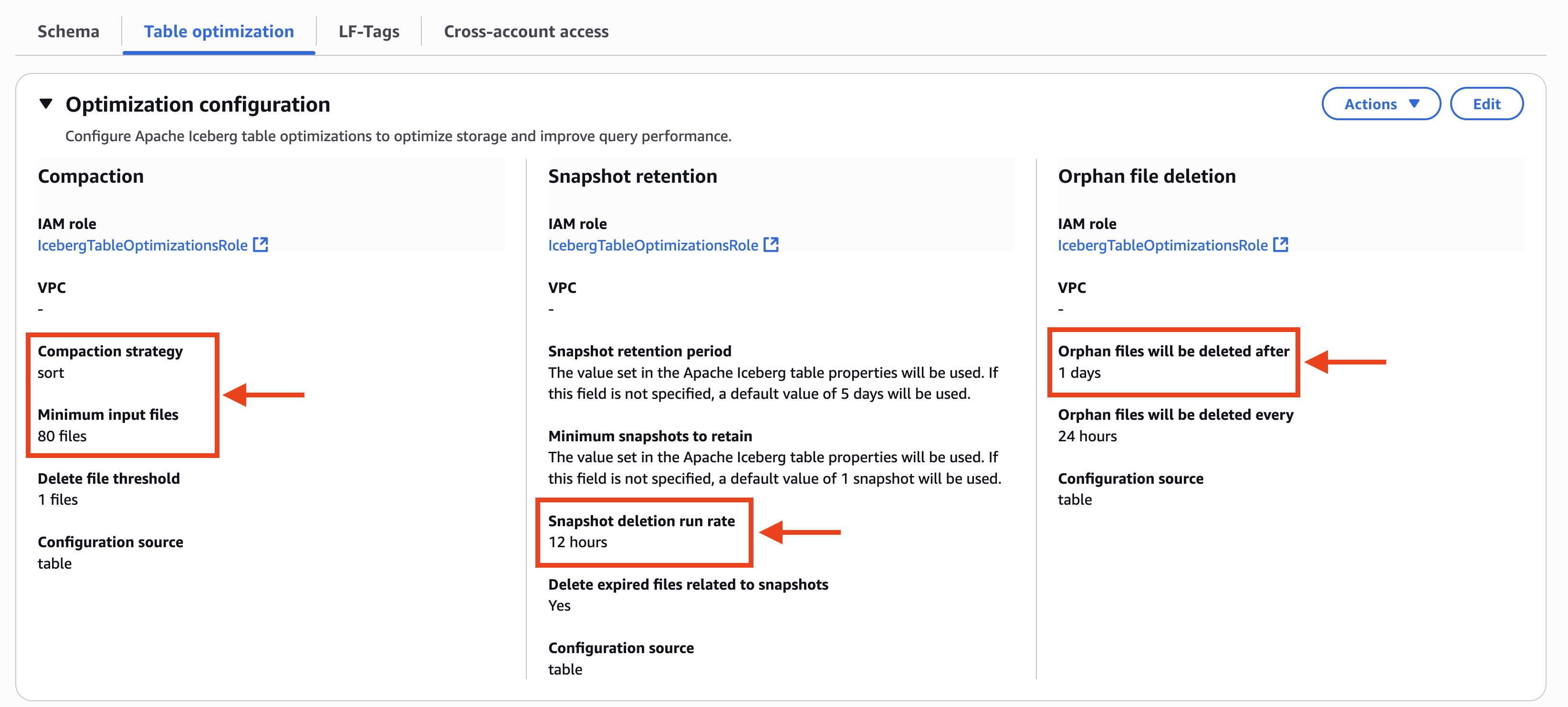Click the Compaction strategy sort value
1568x707 pixels.
point(51,373)
